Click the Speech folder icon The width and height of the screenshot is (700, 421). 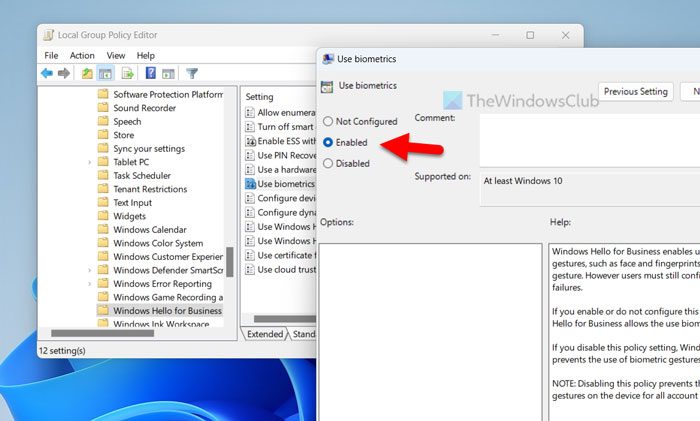pos(103,121)
